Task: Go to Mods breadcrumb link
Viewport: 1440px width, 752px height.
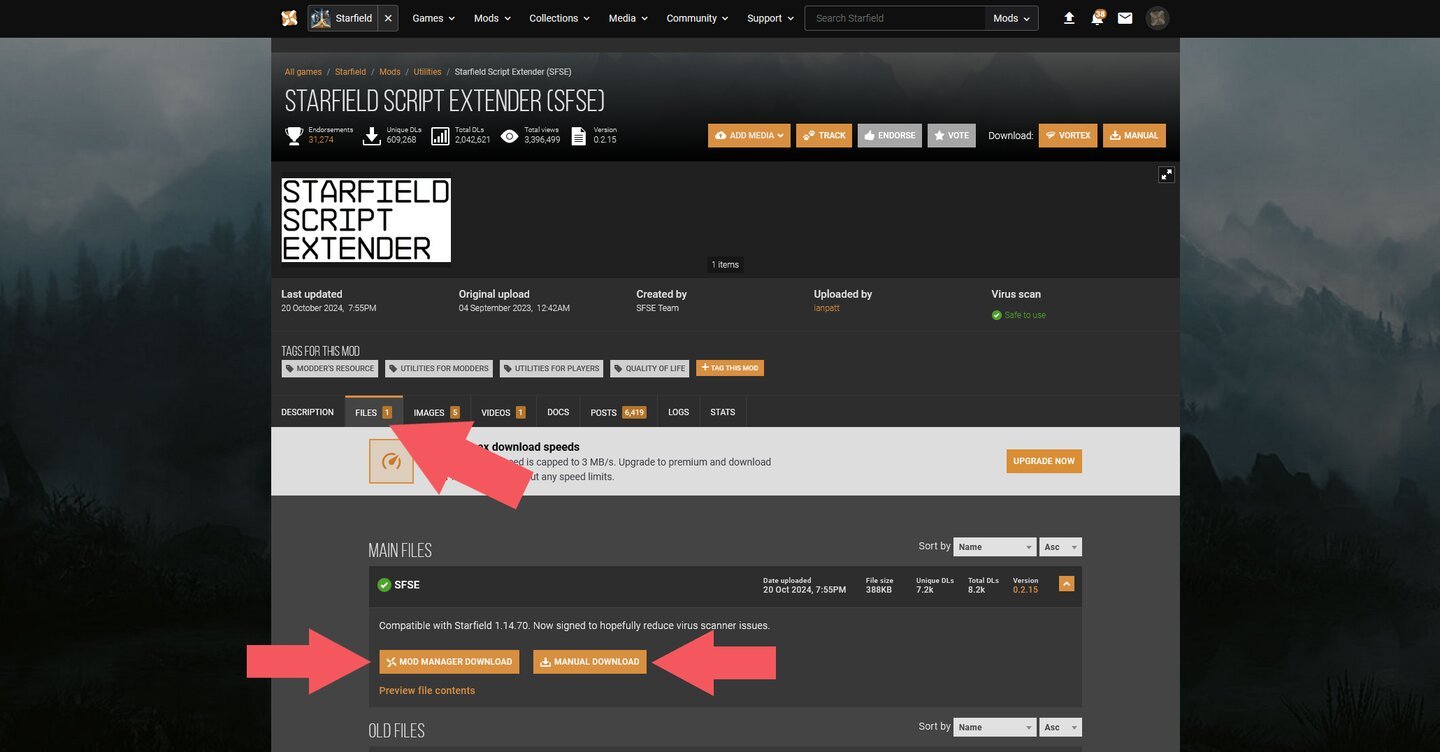Action: pyautogui.click(x=390, y=72)
